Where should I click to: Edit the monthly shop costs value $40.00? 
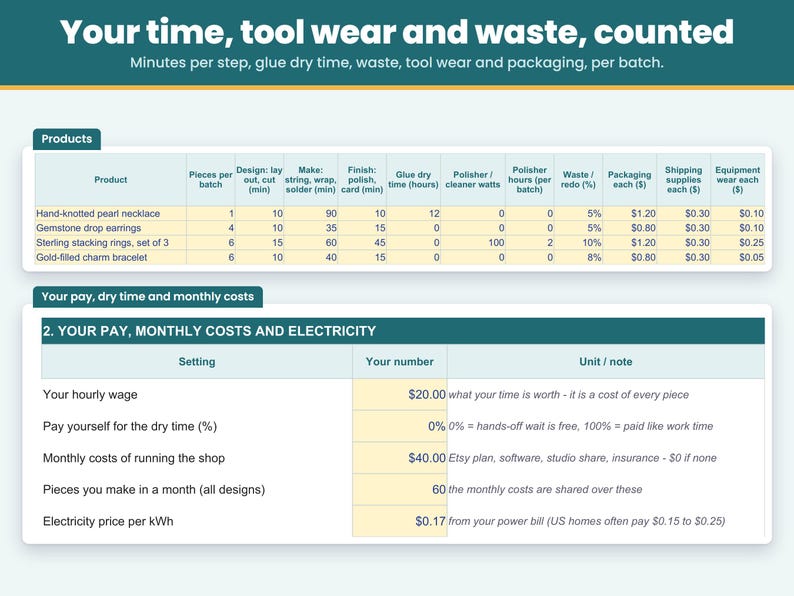pyautogui.click(x=400, y=458)
